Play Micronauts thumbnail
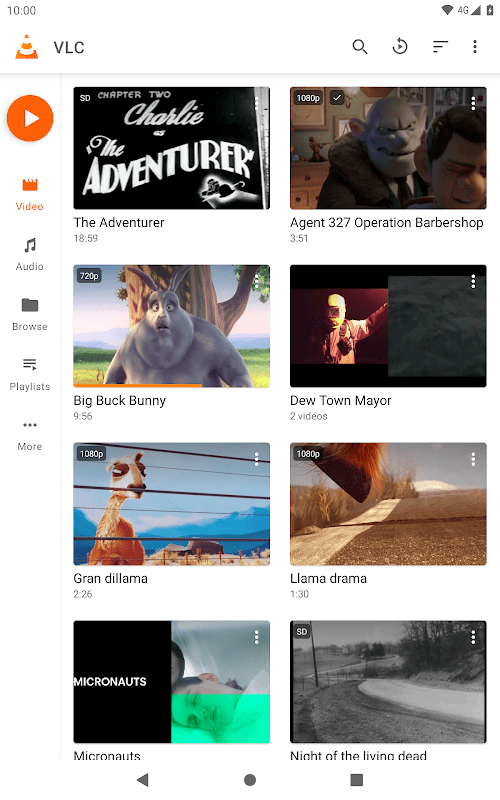 (171, 682)
